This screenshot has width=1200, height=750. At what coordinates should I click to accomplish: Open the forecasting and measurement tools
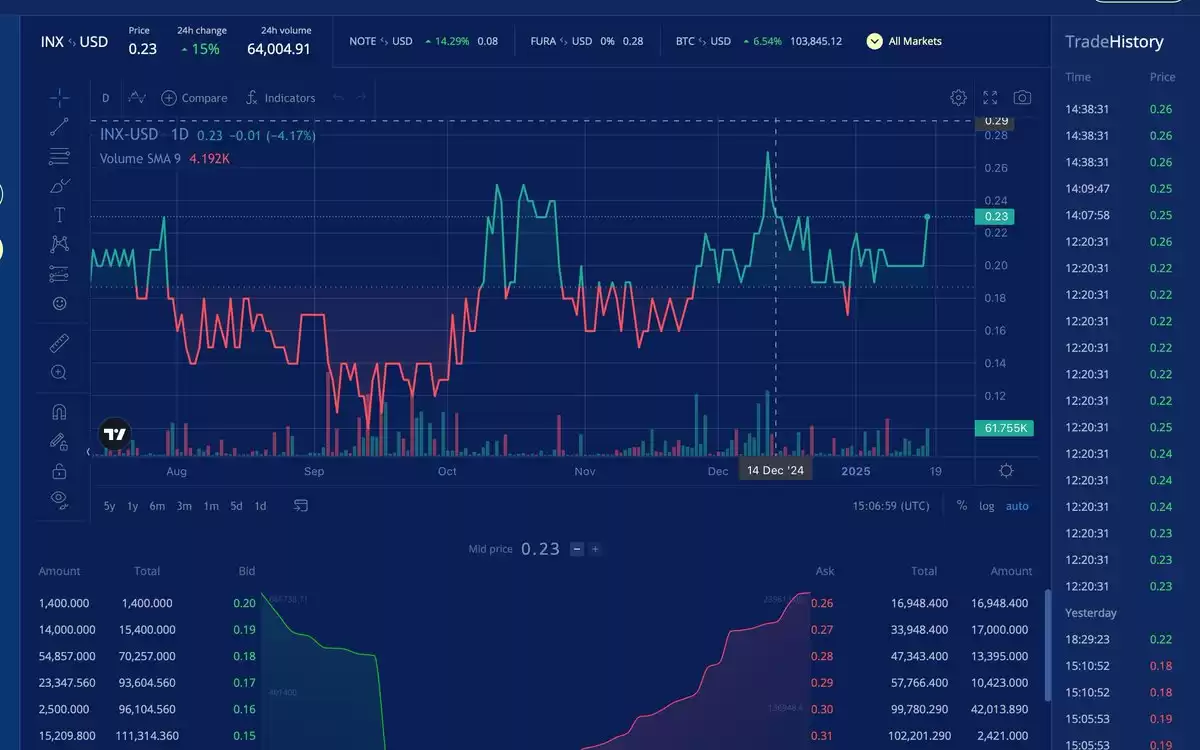(59, 274)
